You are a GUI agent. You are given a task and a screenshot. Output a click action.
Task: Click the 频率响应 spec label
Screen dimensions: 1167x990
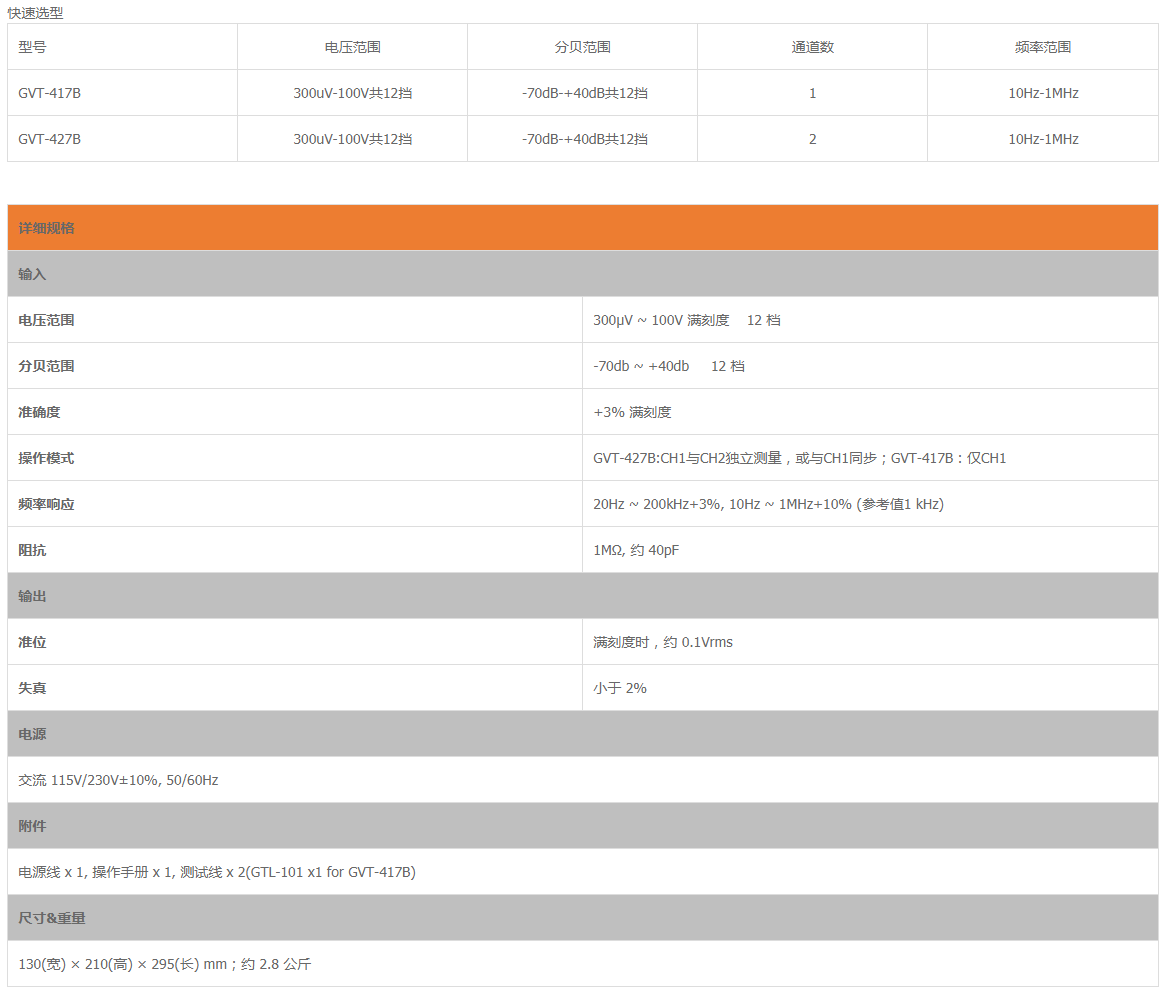click(46, 505)
